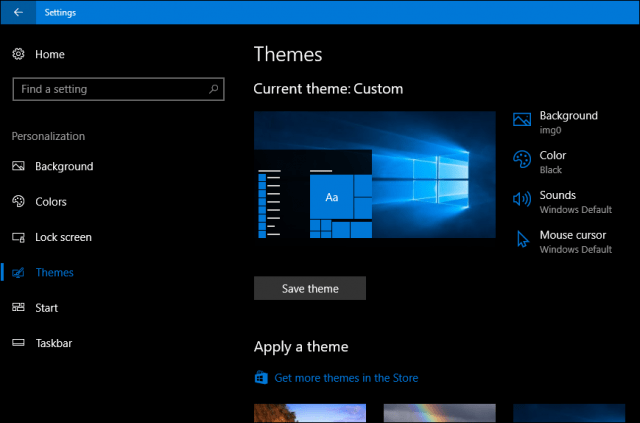
Task: Click the Find a setting search box
Action: (x=118, y=89)
